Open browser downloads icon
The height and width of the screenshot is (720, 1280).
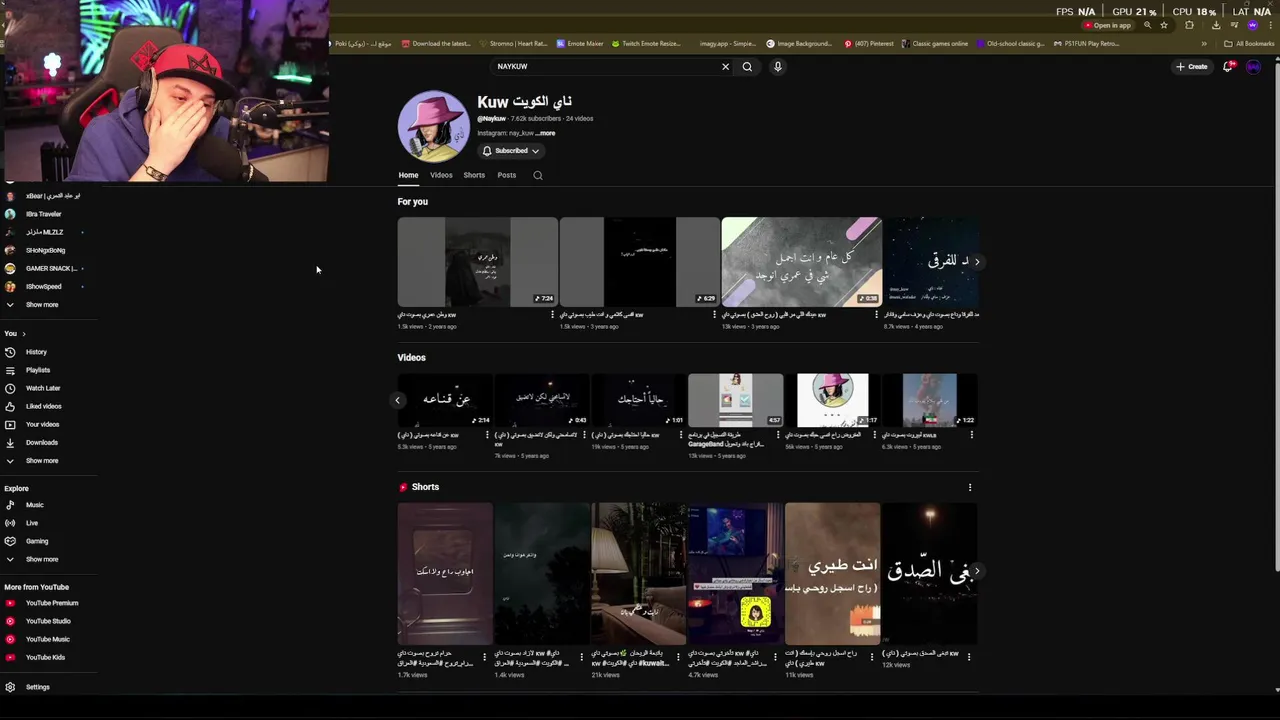click(1216, 25)
